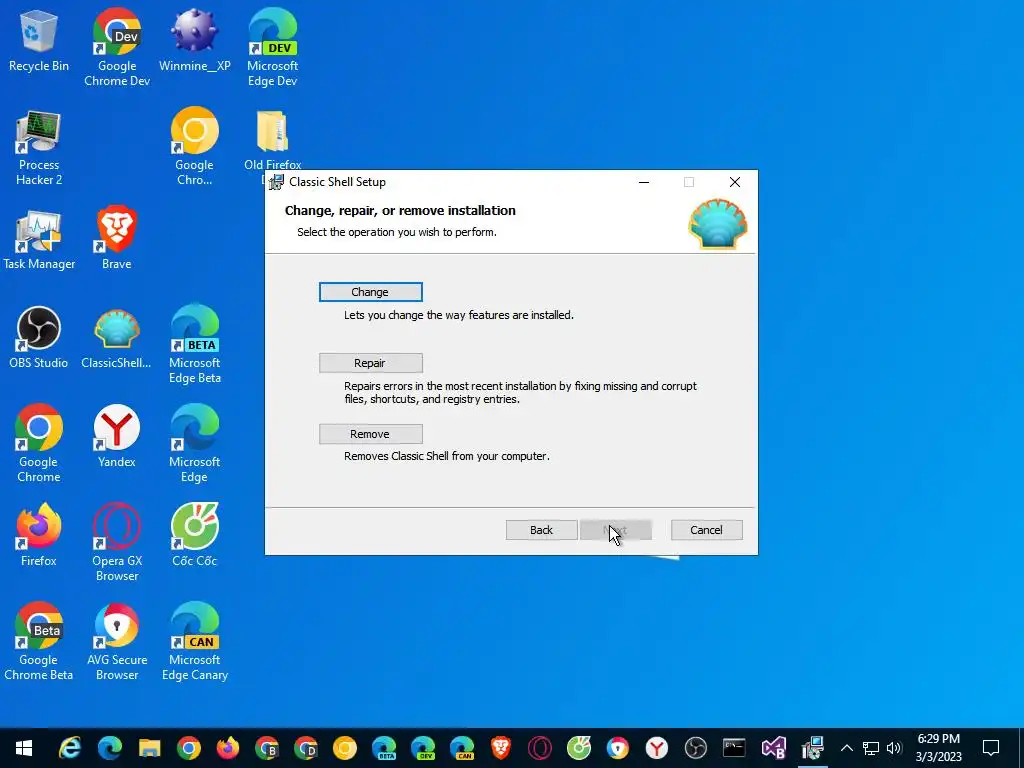The height and width of the screenshot is (768, 1024).
Task: Open Firefox from the taskbar
Action: (x=227, y=748)
